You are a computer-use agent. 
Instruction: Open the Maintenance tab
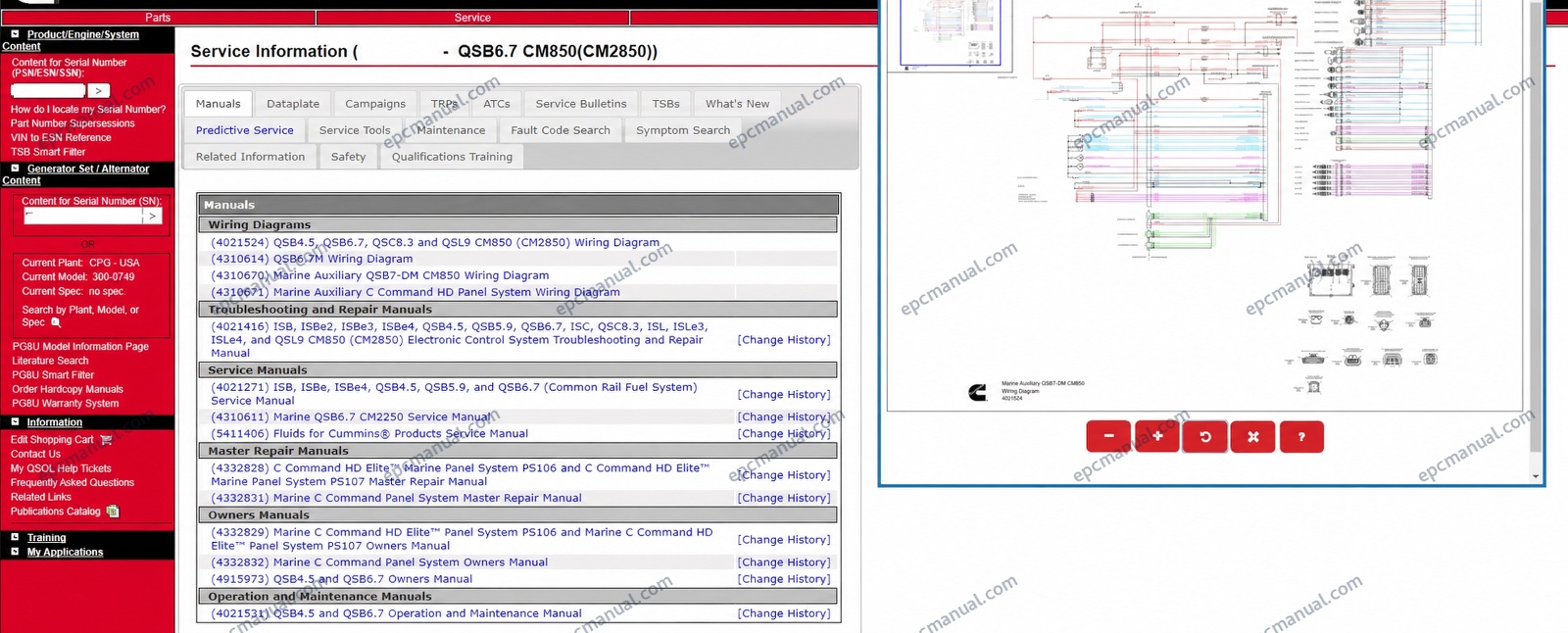click(451, 130)
